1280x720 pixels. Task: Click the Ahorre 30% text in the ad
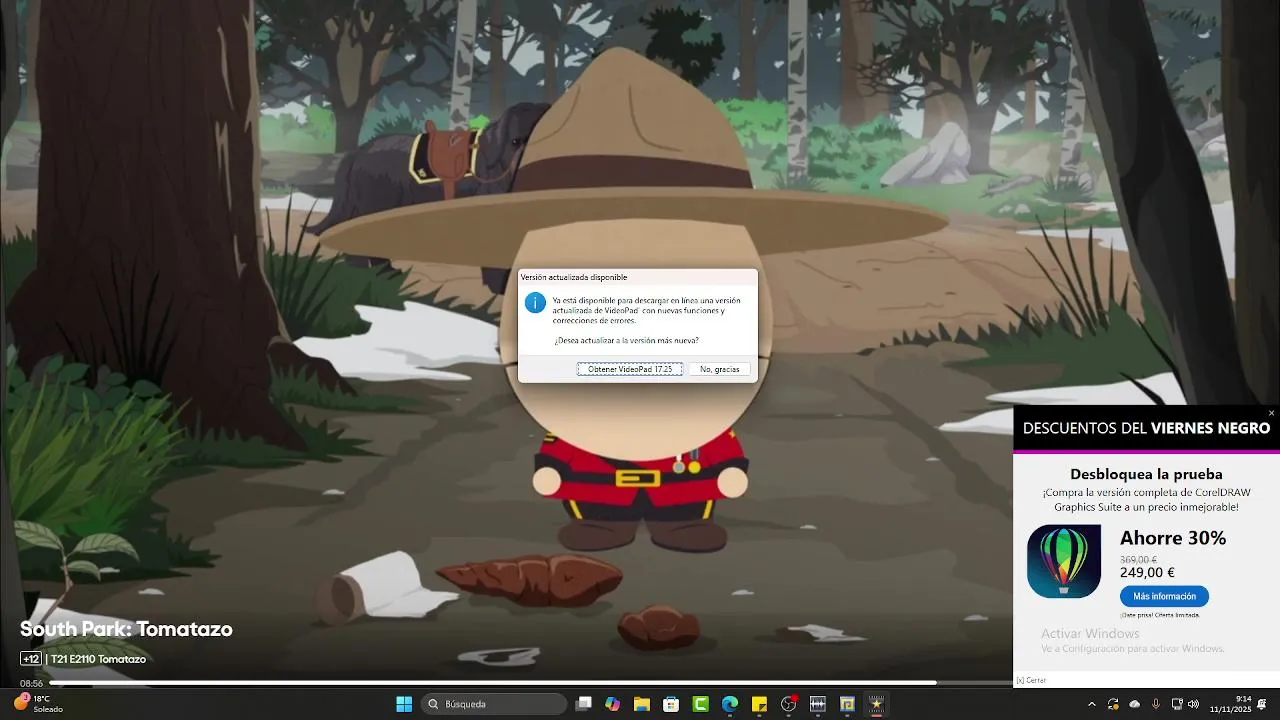[x=1173, y=538]
